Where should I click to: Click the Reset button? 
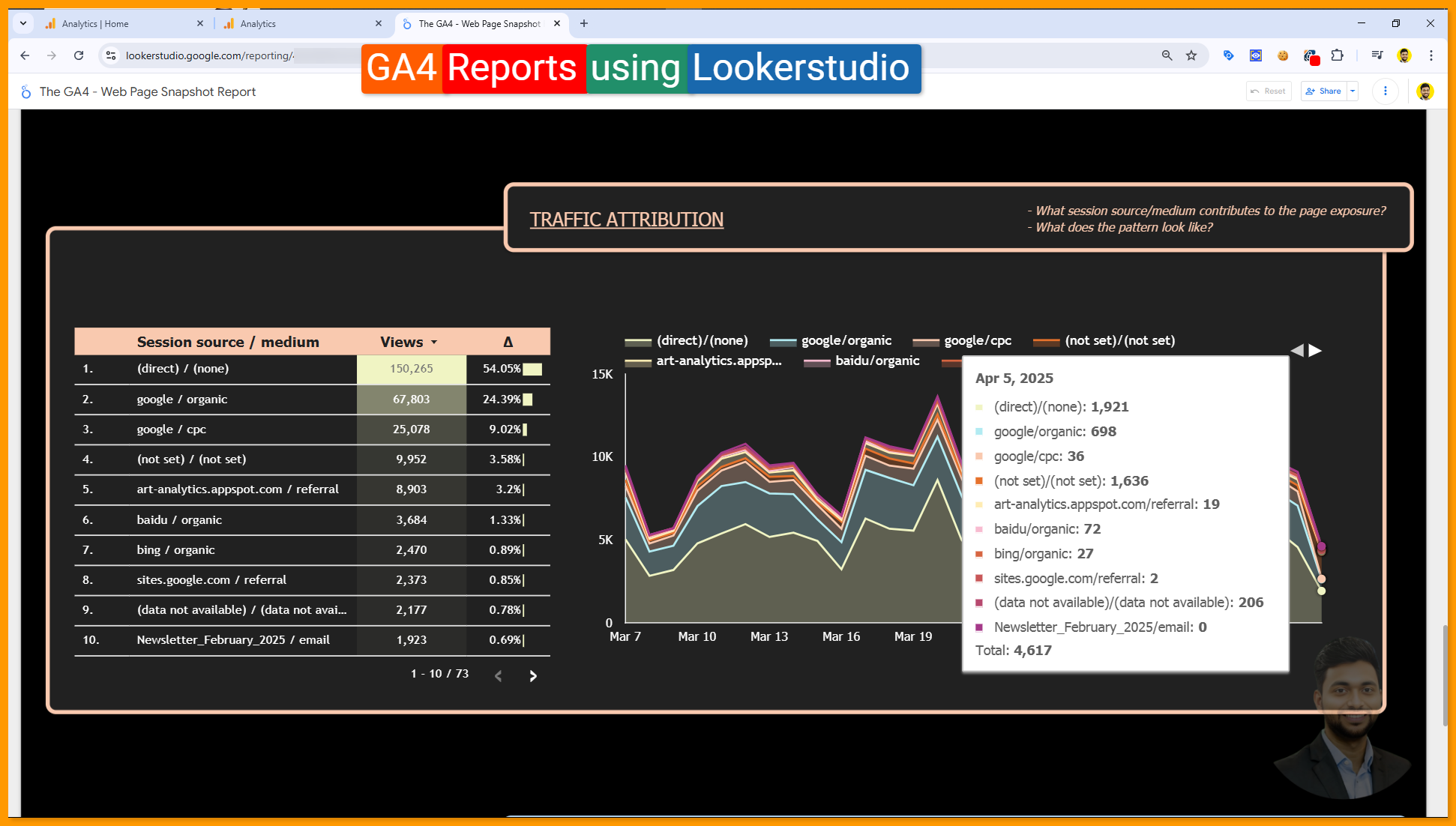1269,91
